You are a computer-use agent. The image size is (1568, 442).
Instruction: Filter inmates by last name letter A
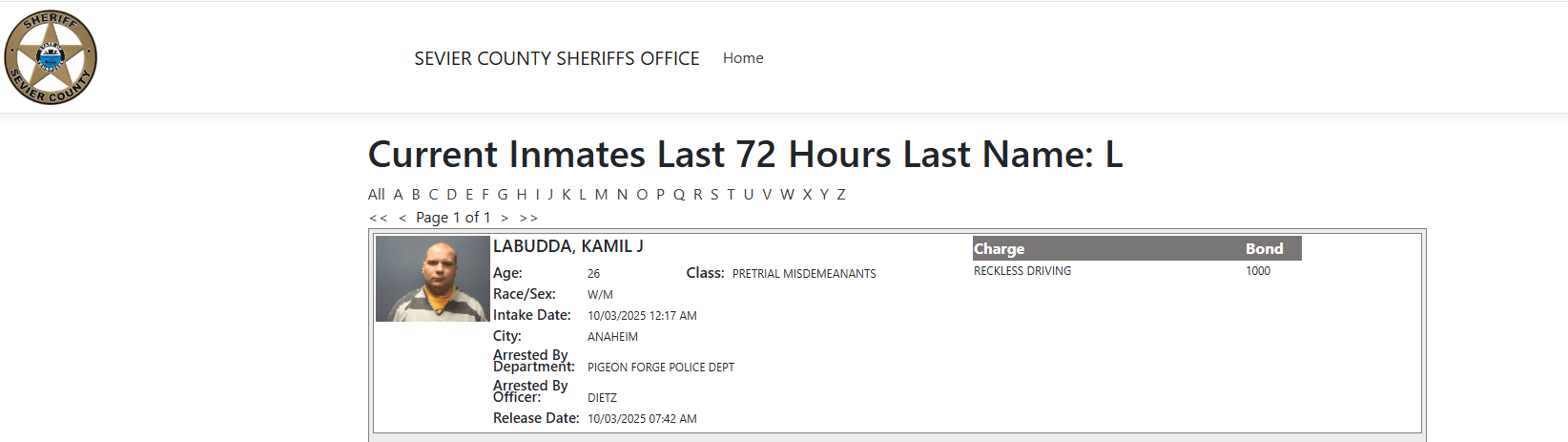tap(399, 195)
